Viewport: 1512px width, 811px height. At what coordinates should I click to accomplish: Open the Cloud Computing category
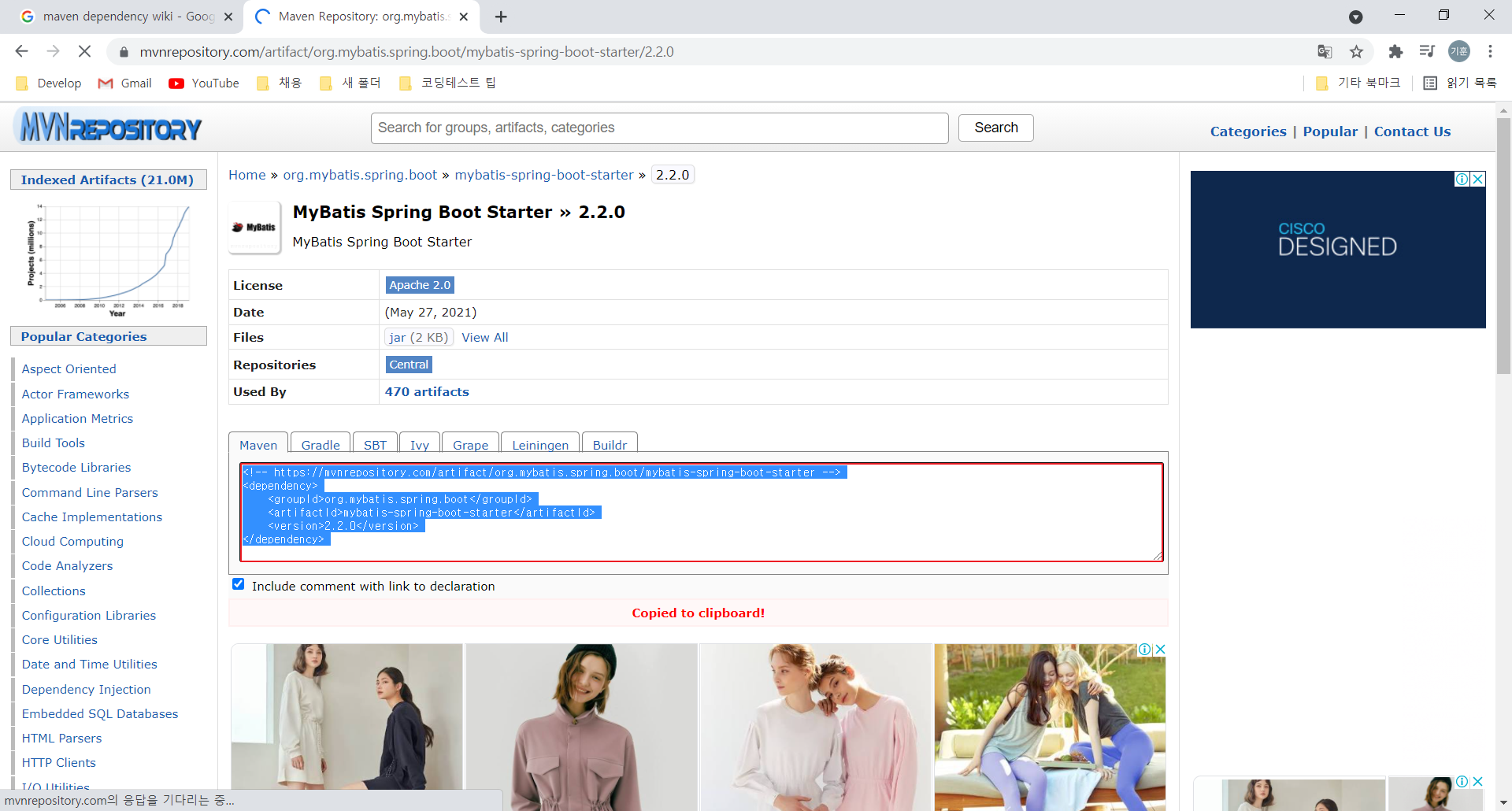coord(72,541)
